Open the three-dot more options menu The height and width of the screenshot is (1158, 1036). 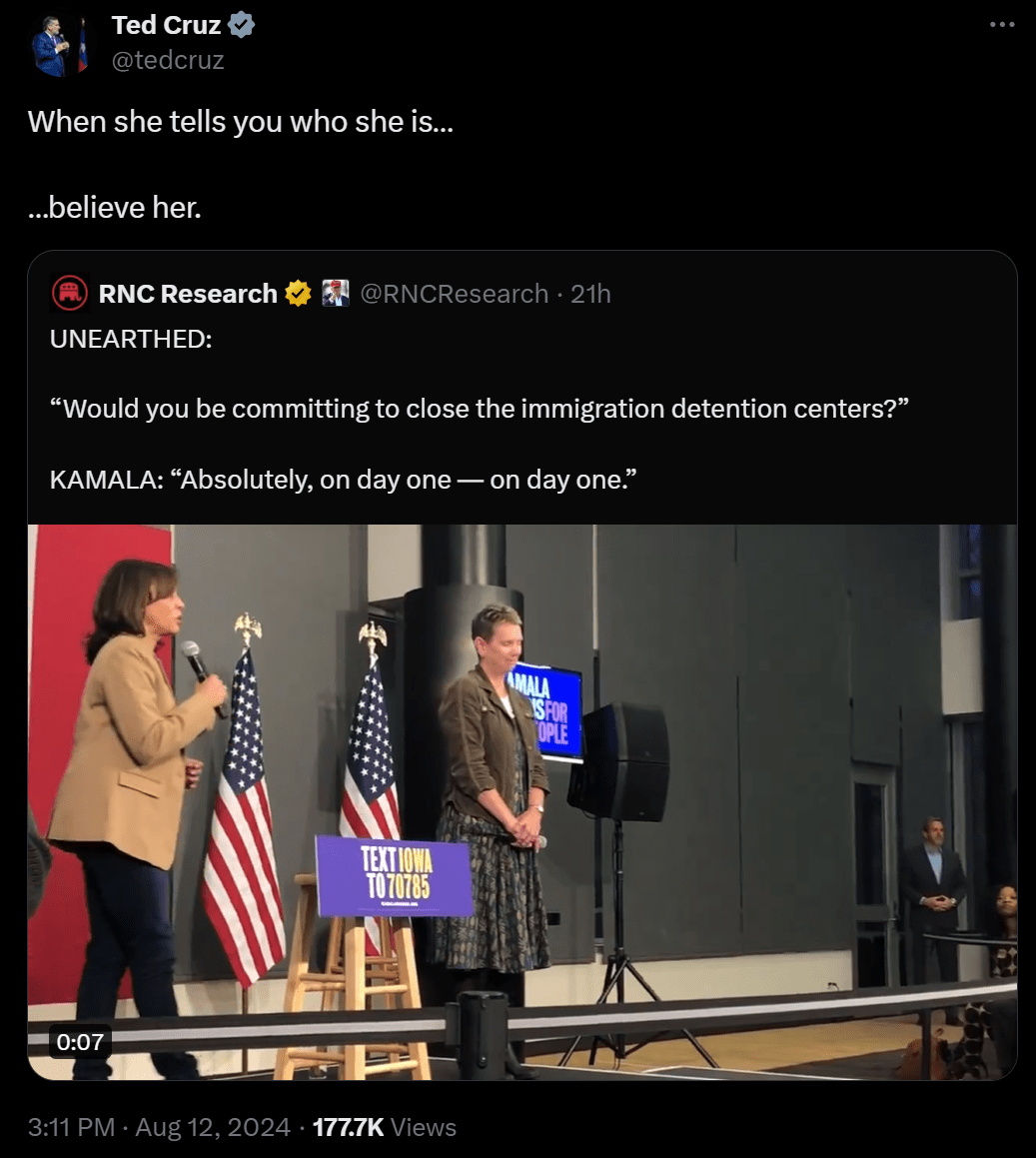point(1001,24)
